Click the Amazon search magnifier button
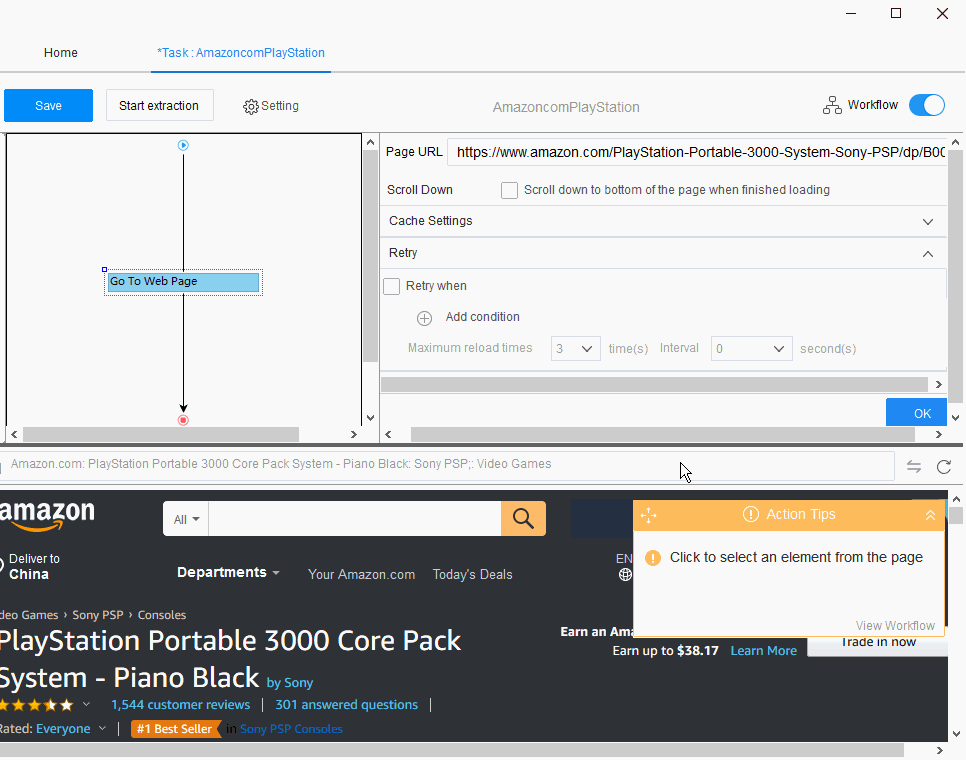 coord(523,519)
